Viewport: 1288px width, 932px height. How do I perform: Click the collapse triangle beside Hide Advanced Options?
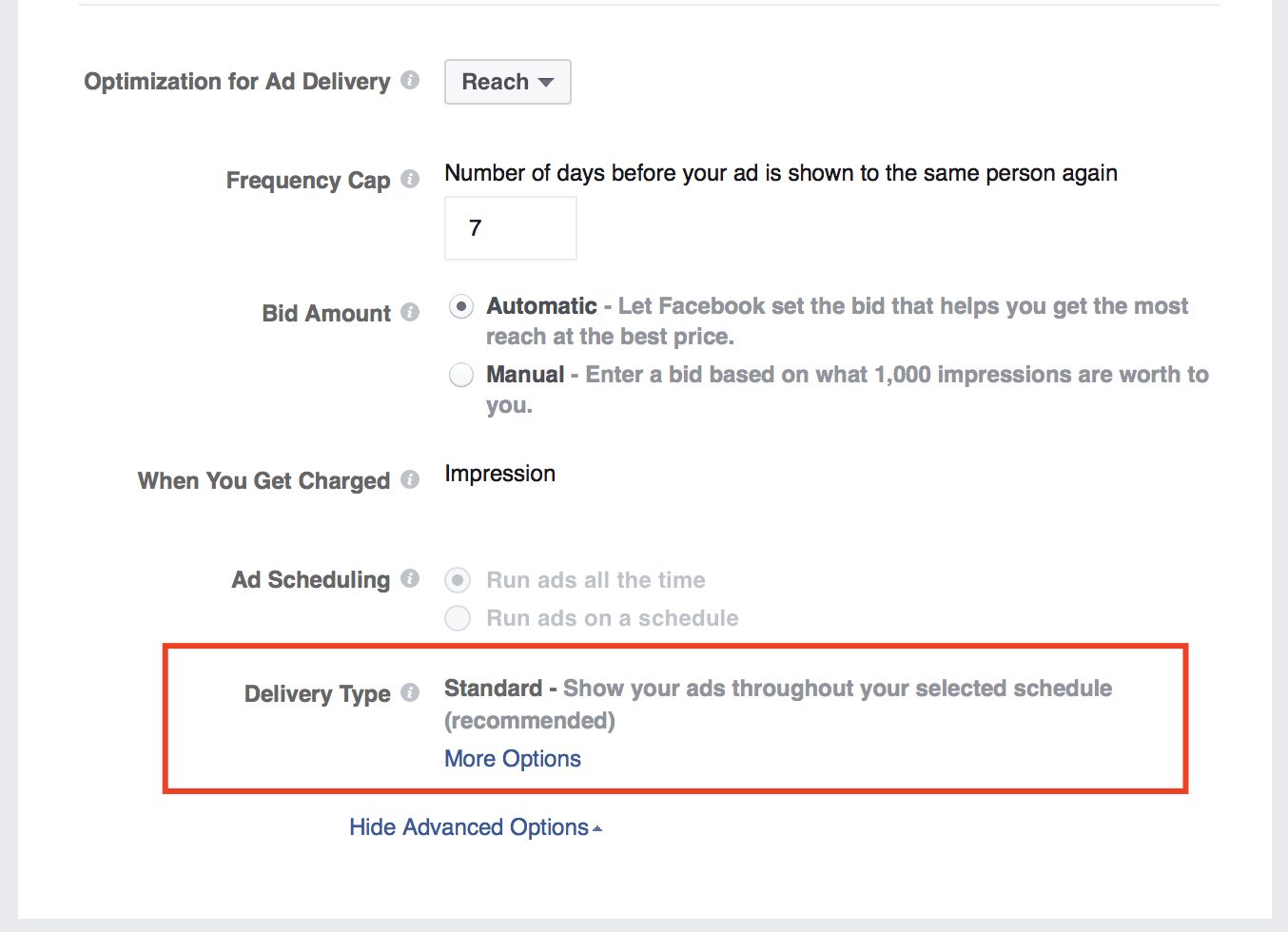point(596,826)
